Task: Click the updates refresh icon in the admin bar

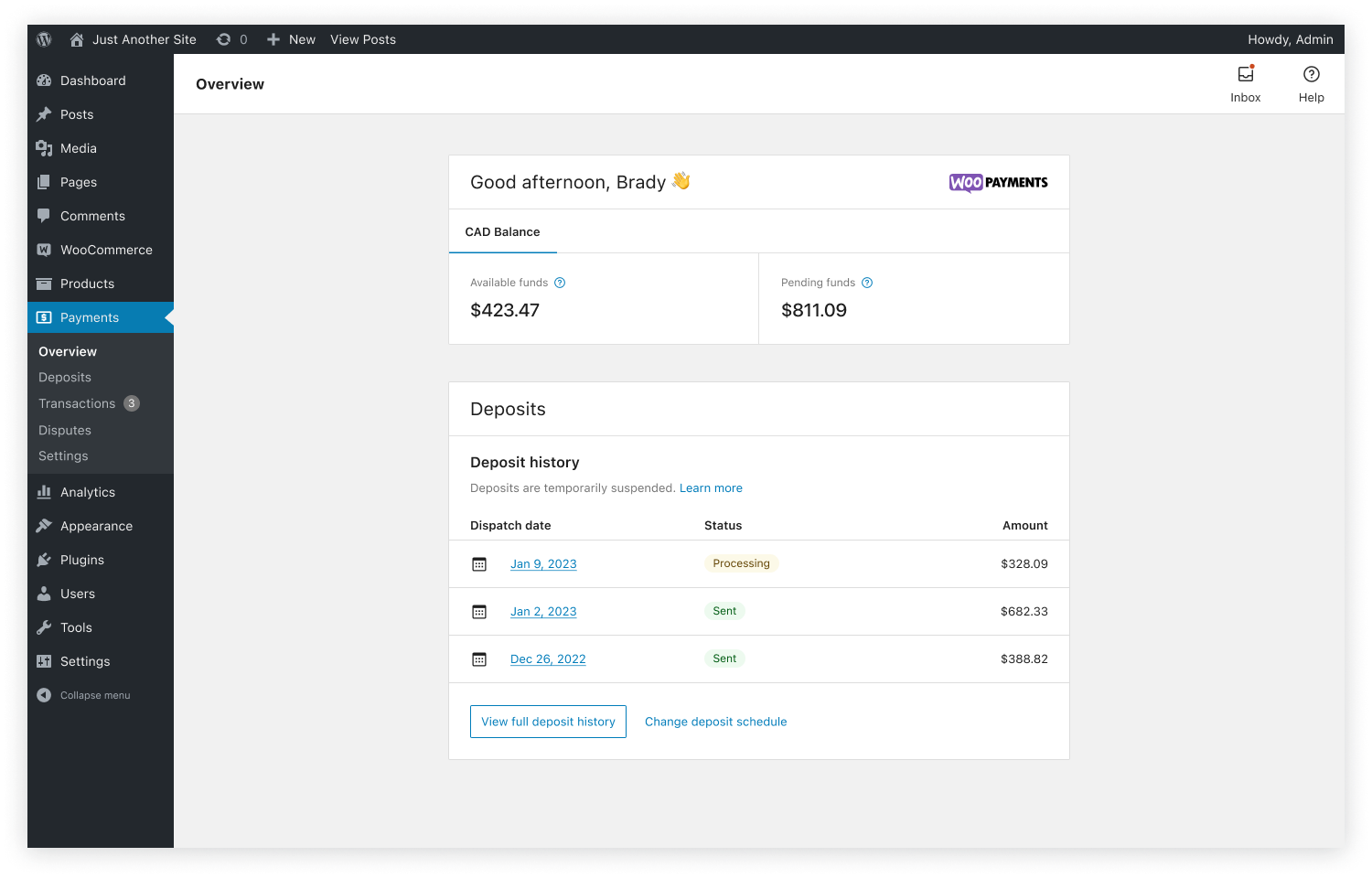Action: click(223, 39)
